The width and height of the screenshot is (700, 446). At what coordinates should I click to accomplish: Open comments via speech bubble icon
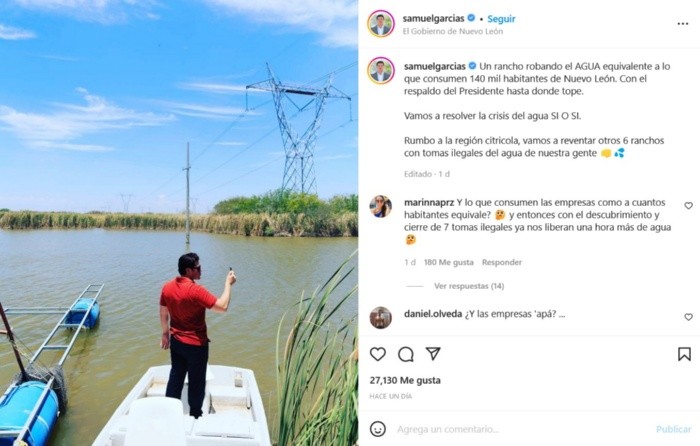(406, 354)
